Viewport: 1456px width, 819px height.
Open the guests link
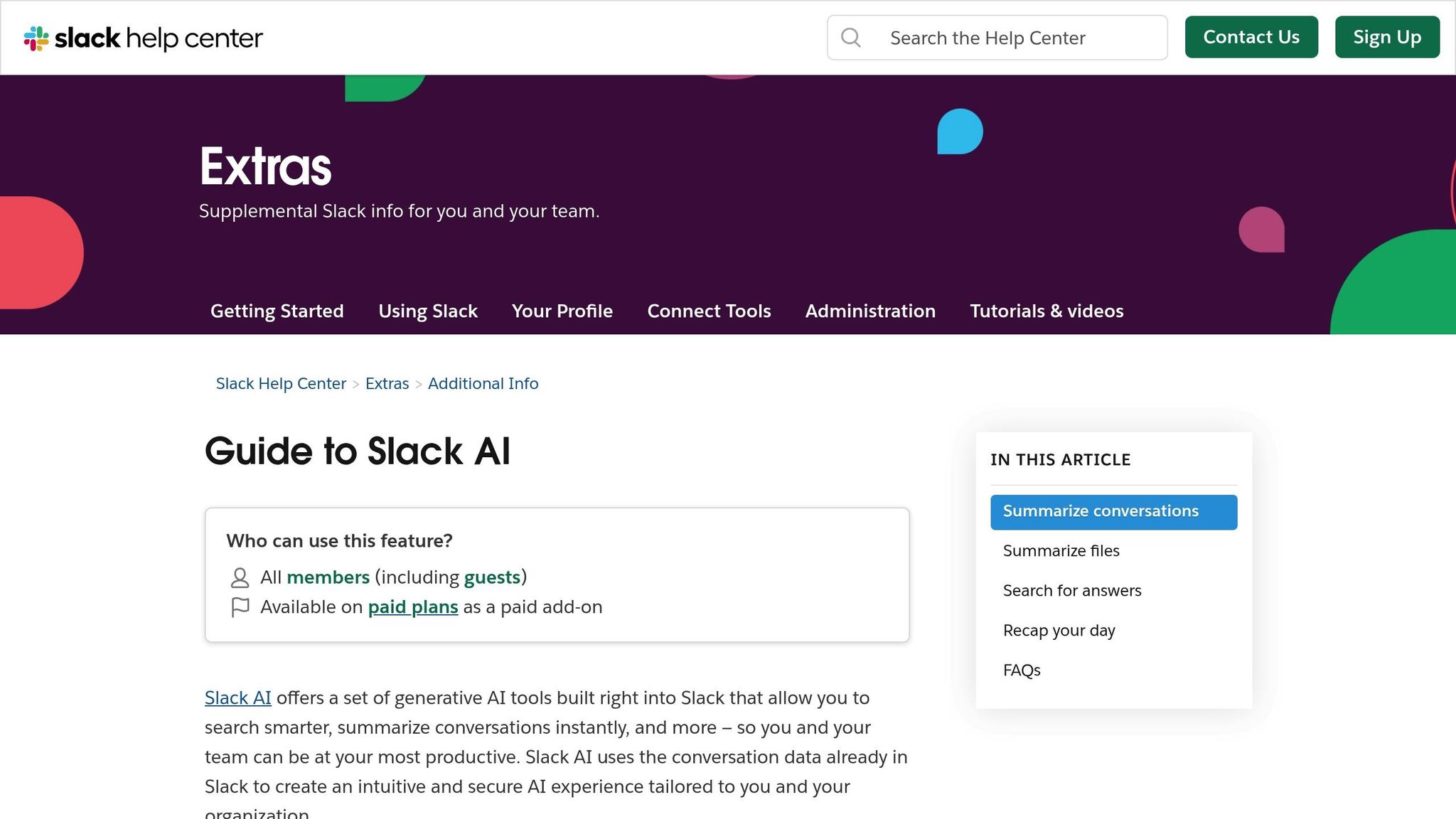point(492,577)
